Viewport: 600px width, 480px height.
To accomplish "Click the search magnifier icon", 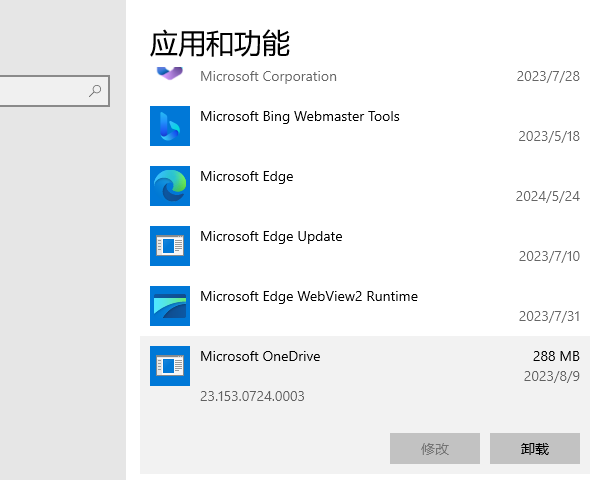I will coord(96,91).
